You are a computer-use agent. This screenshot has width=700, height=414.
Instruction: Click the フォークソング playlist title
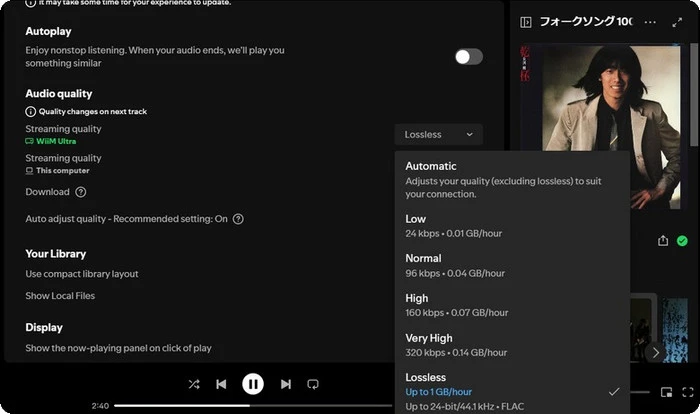586,21
